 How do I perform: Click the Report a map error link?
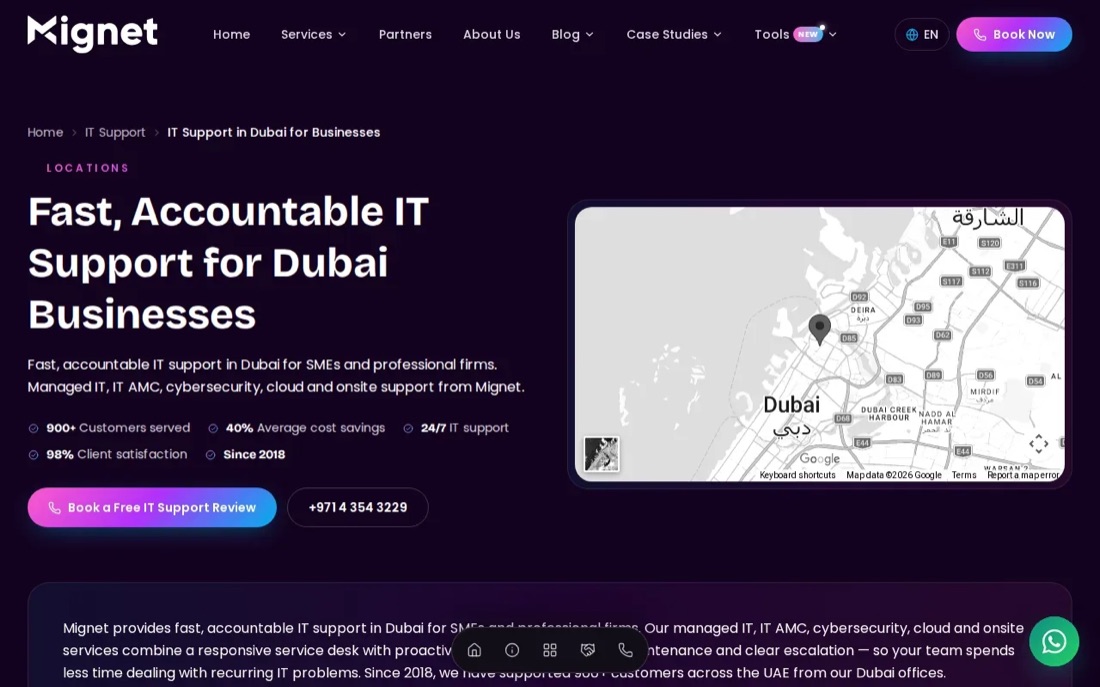[x=1023, y=475]
